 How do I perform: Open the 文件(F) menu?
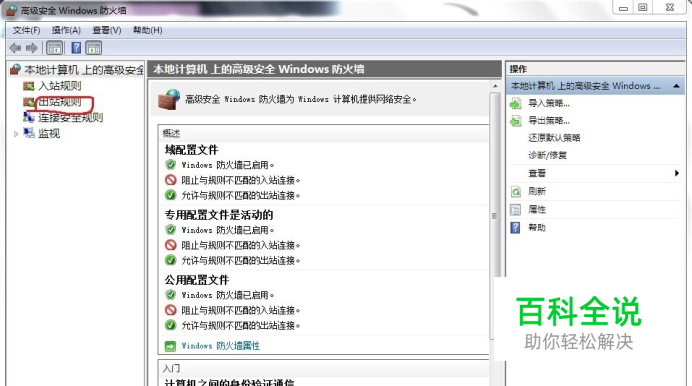pyautogui.click(x=26, y=30)
